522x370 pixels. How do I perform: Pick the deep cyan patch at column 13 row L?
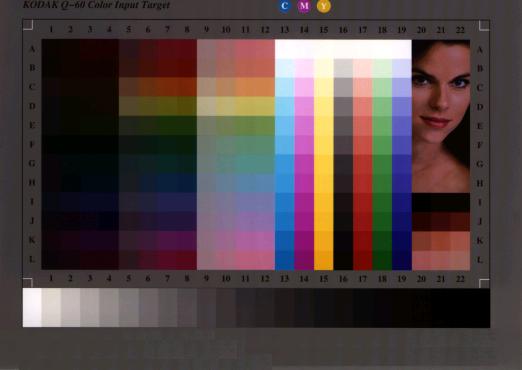[x=285, y=260]
